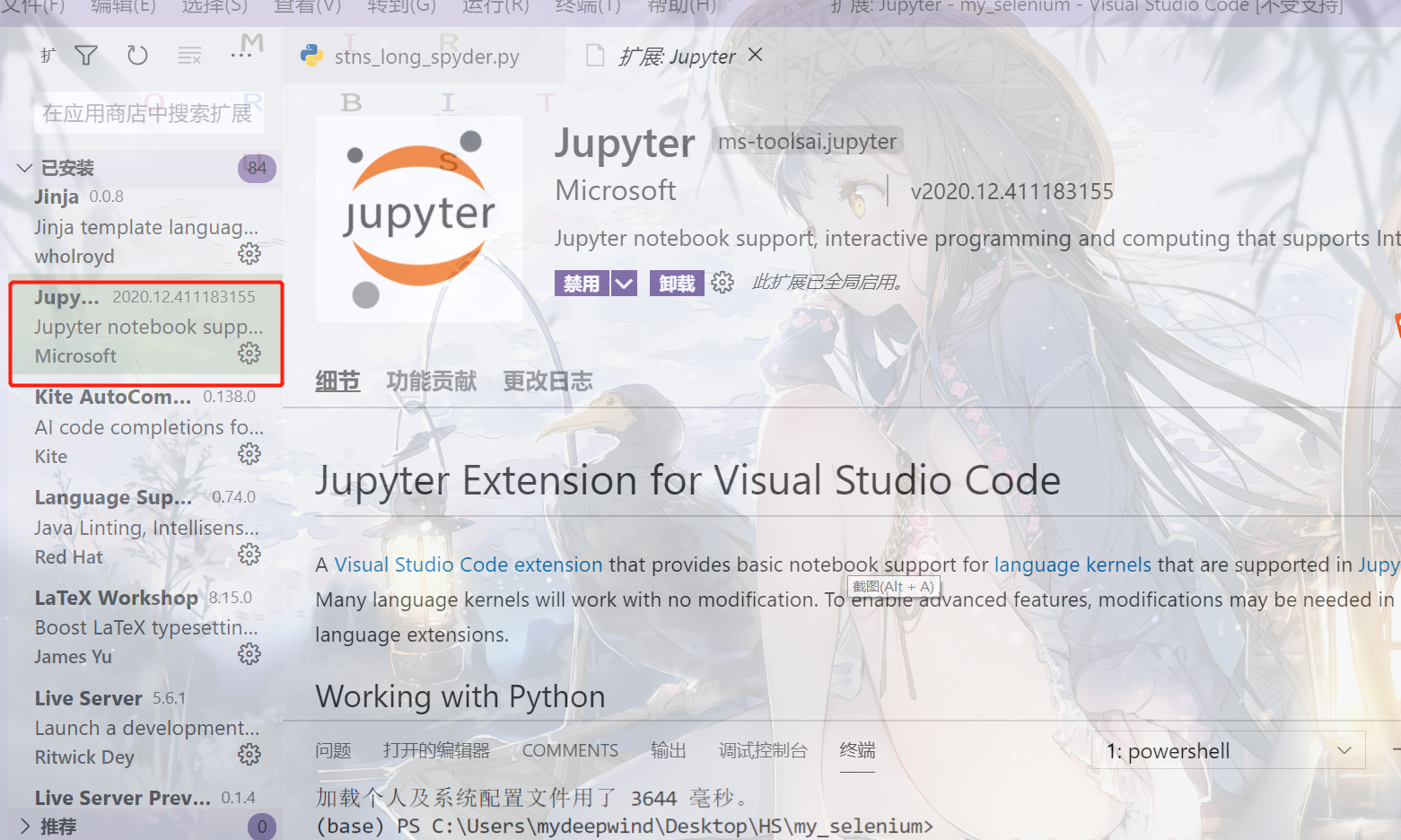1401x840 pixels.
Task: Click the ms-toolsai.jupyter identifier badge
Action: (807, 142)
